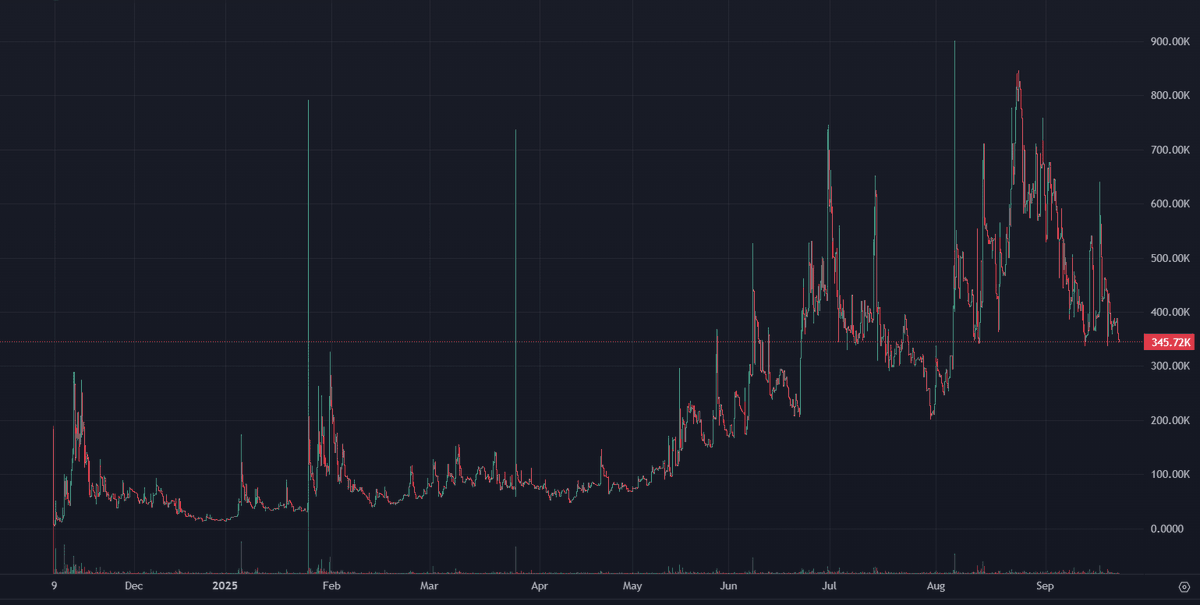Click the 400.00K price axis label
This screenshot has width=1200, height=605.
pos(1170,312)
